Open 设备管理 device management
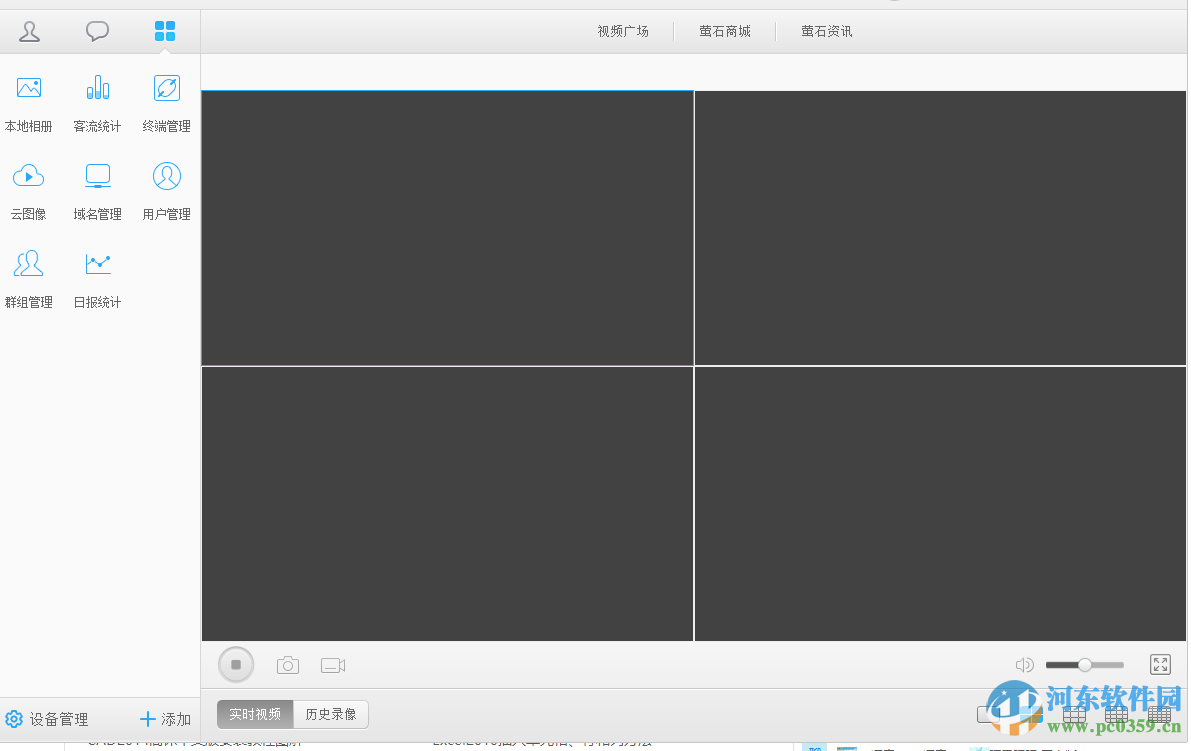 46,719
